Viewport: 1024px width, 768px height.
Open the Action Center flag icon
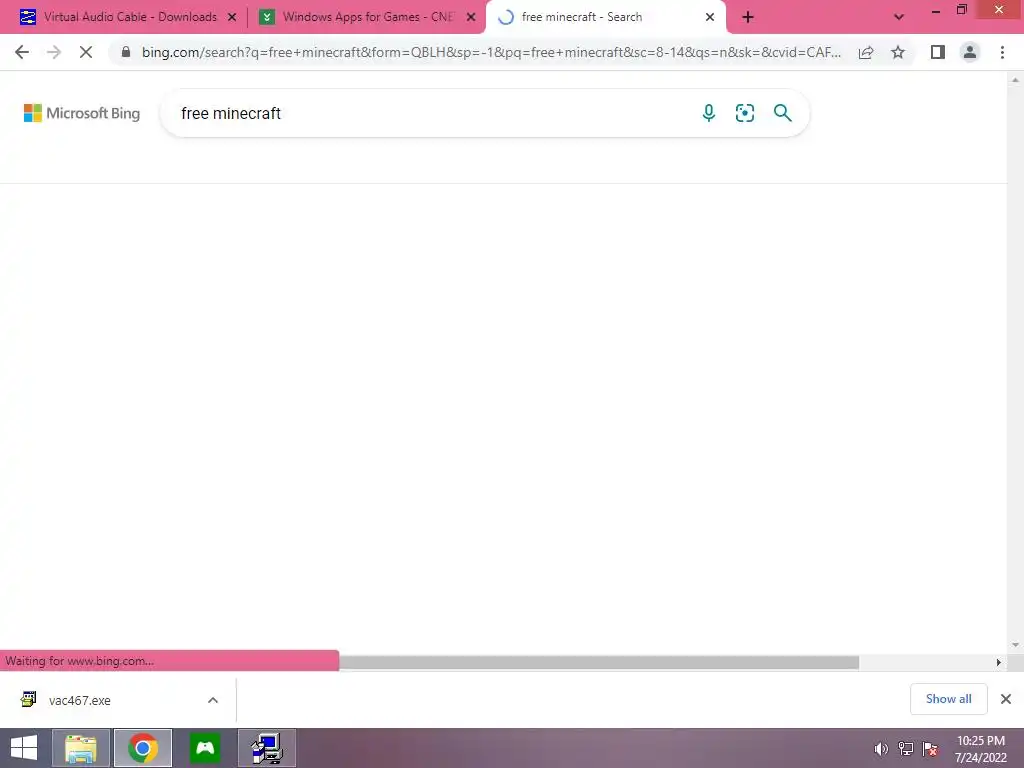[930, 748]
